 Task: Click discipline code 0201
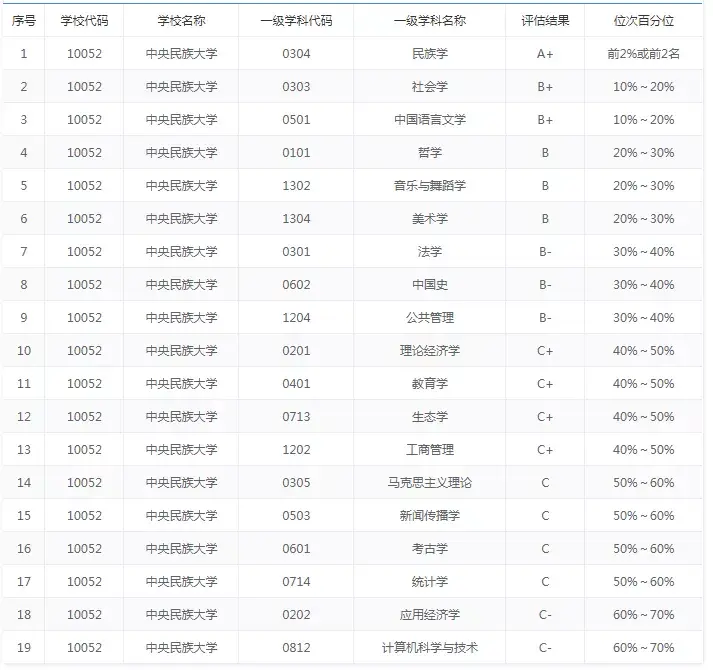[x=296, y=351]
